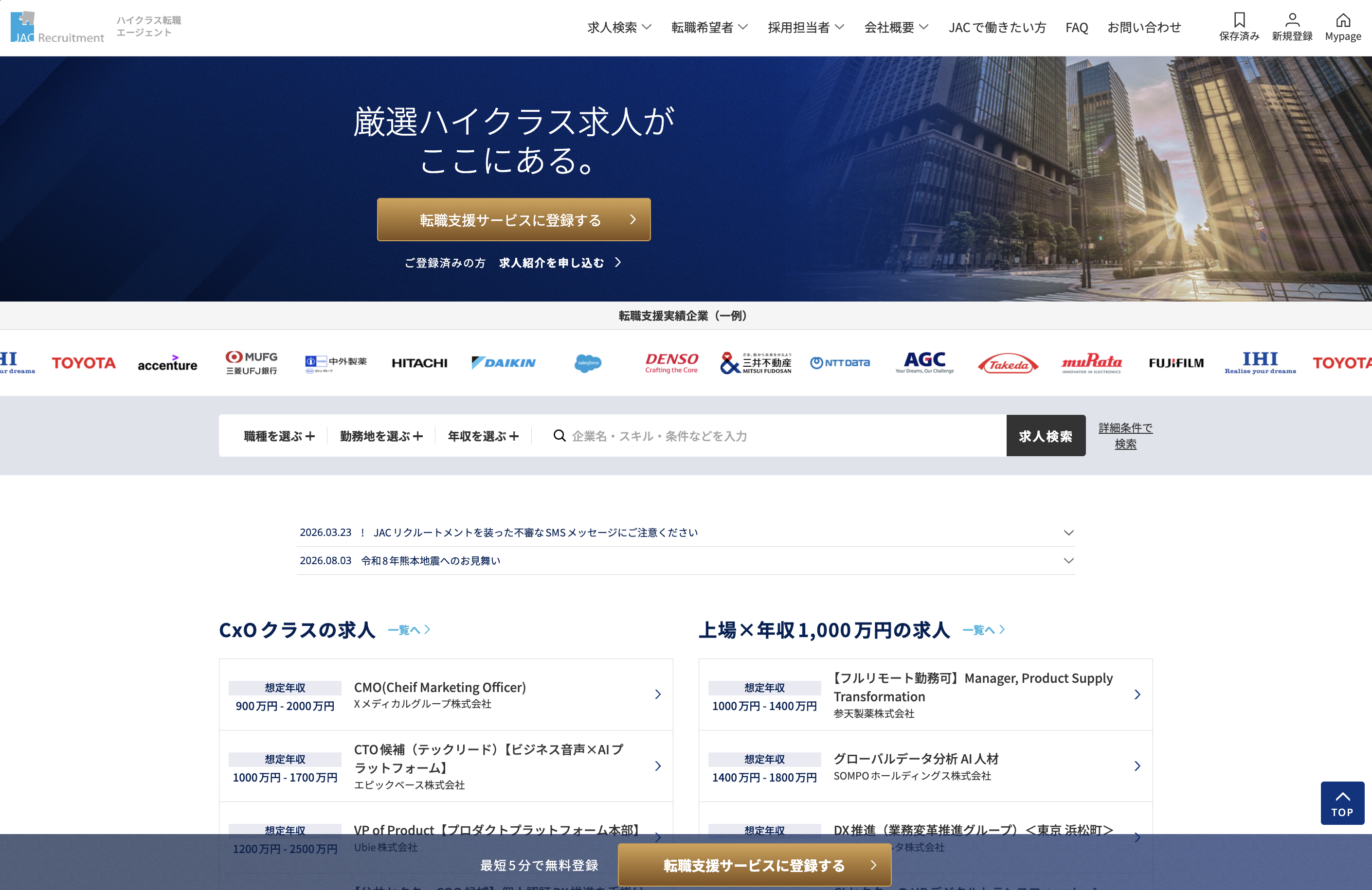Click the search magnifier icon
The image size is (1372, 890).
(x=559, y=436)
